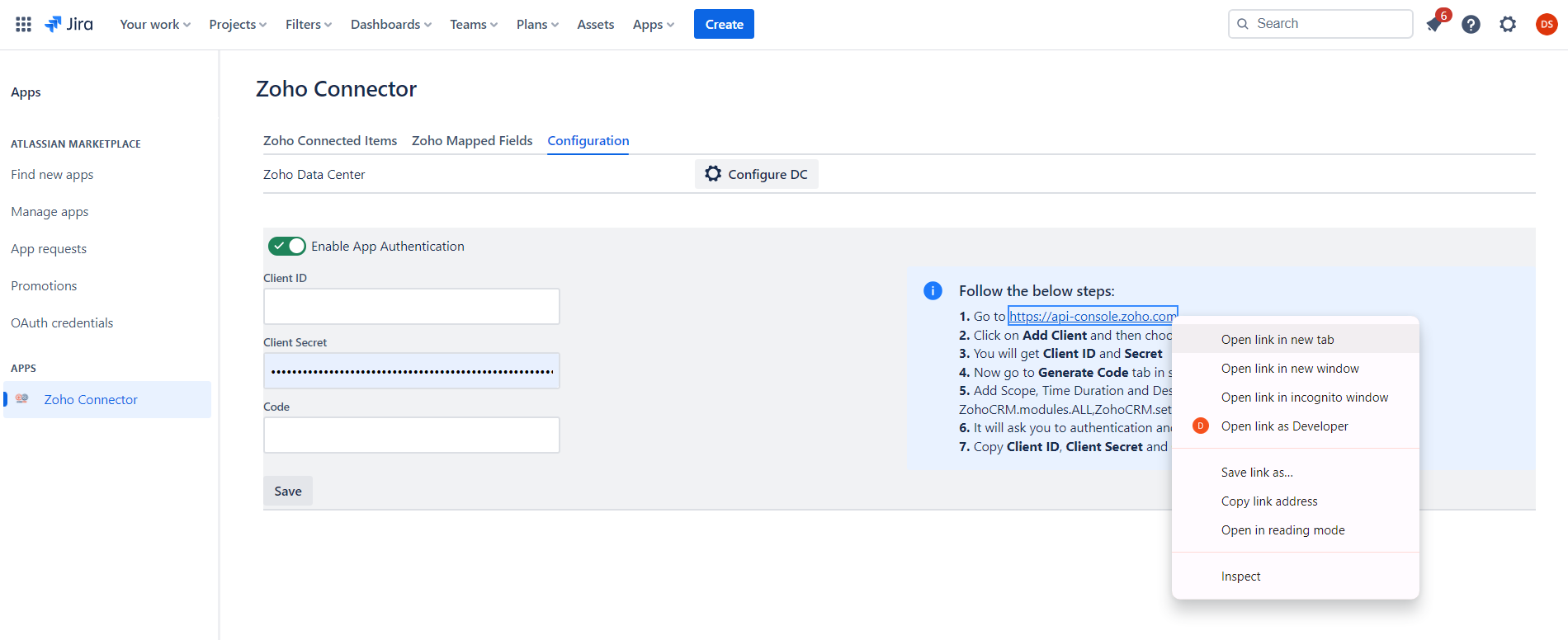Click the Code input field
Image resolution: width=1568 pixels, height=640 pixels.
click(412, 435)
